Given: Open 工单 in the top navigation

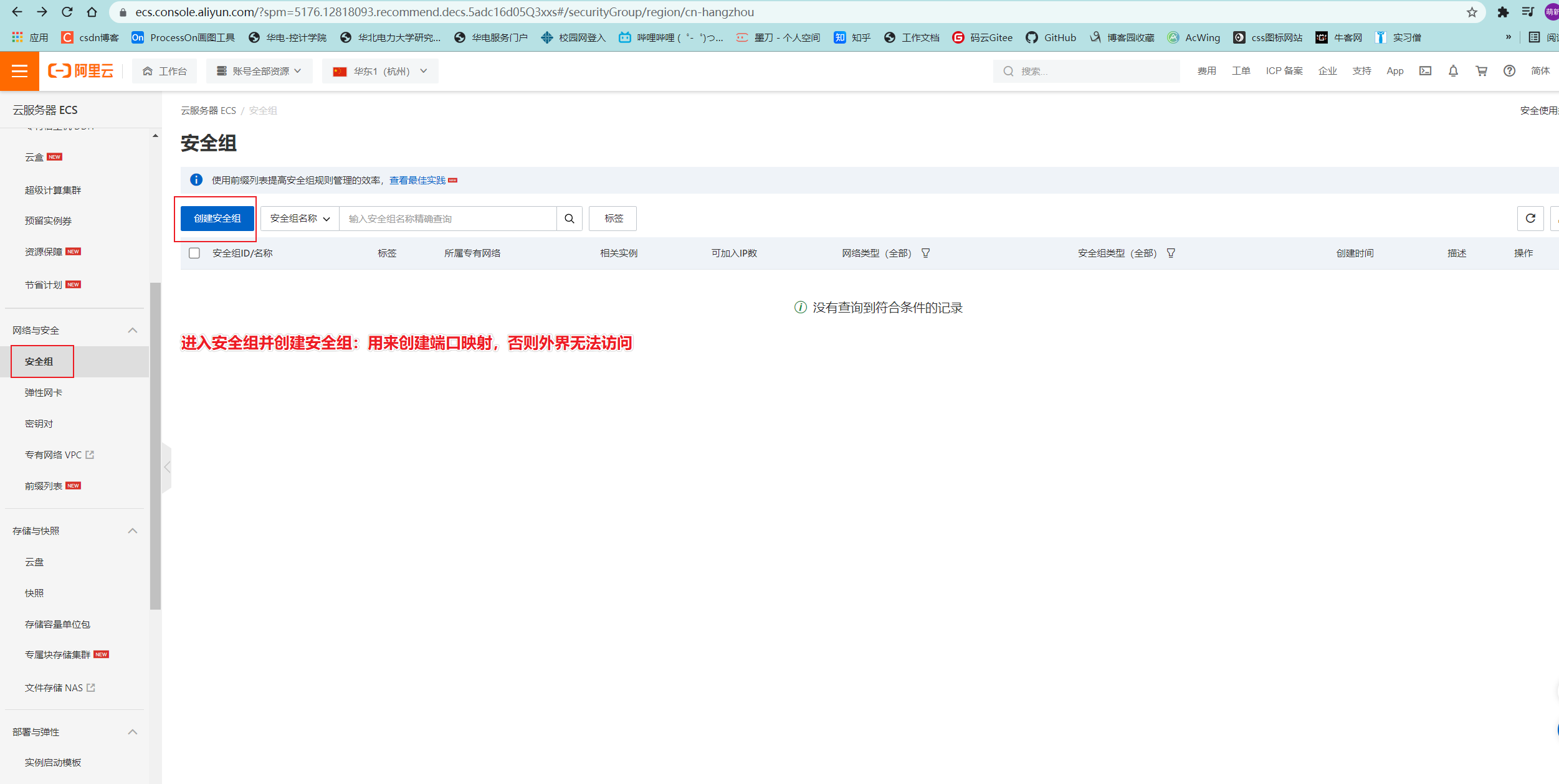Looking at the screenshot, I should tap(1241, 70).
